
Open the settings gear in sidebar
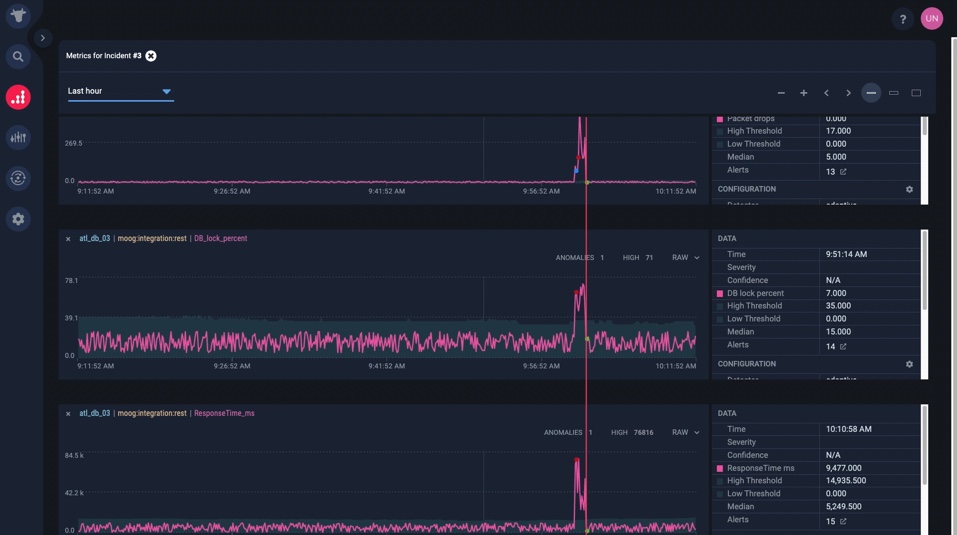18,219
